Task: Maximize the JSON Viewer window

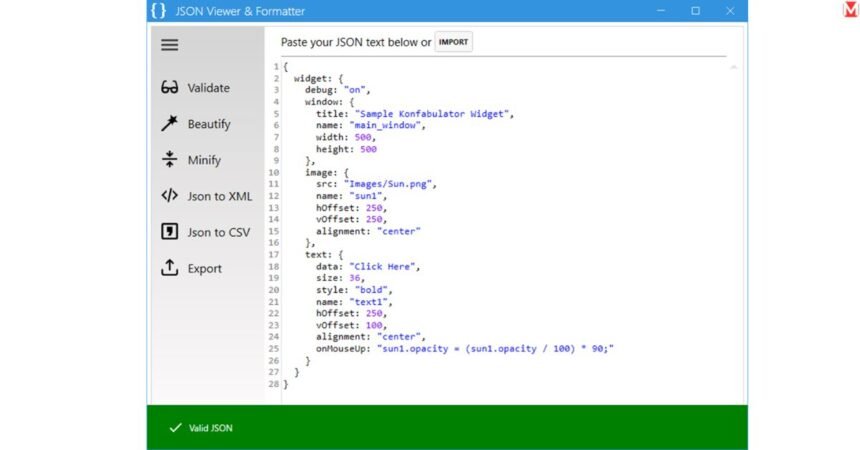Action: click(695, 10)
